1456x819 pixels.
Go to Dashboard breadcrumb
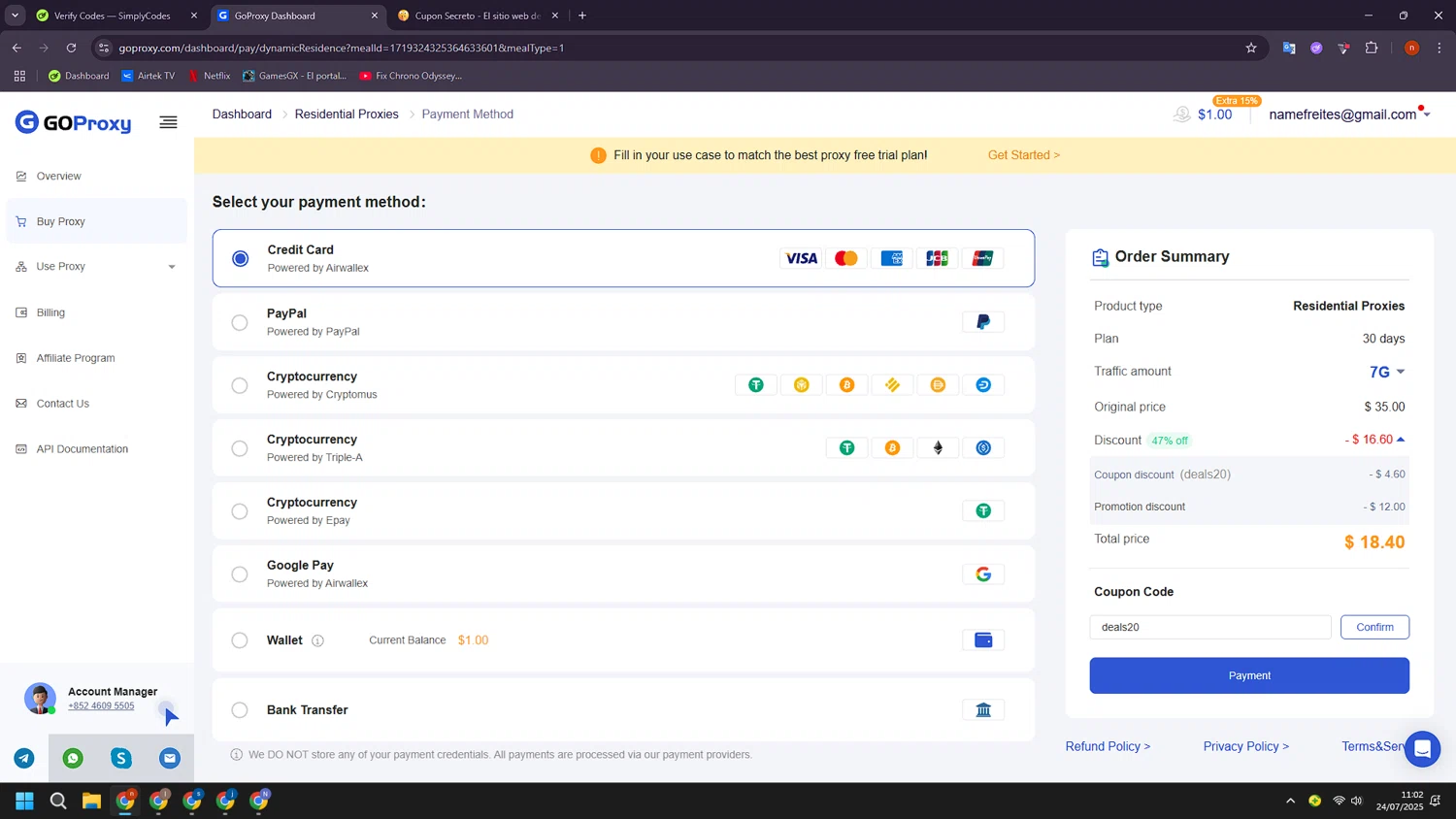click(242, 115)
